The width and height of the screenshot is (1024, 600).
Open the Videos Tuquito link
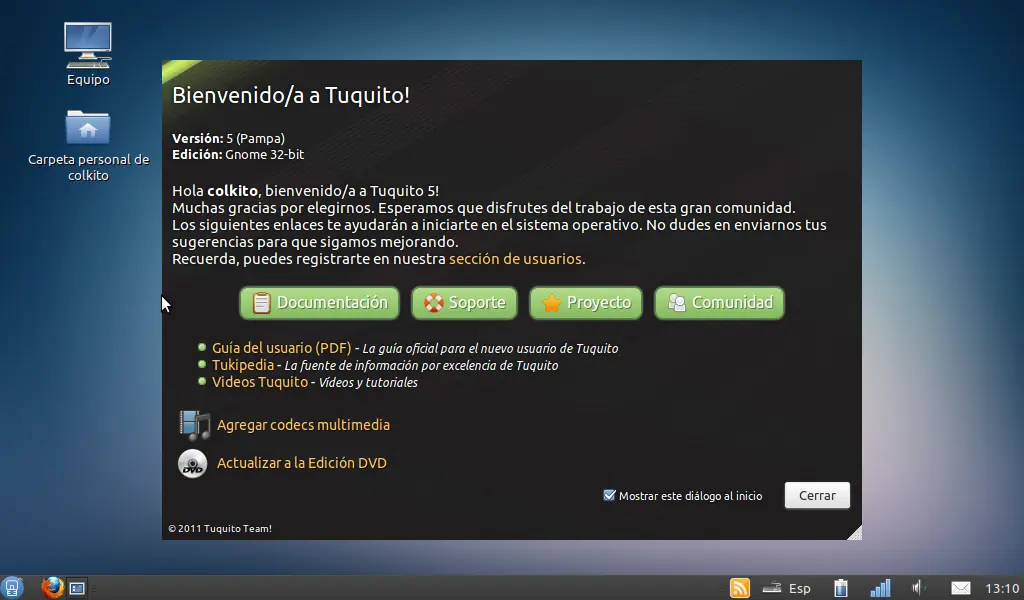point(260,382)
